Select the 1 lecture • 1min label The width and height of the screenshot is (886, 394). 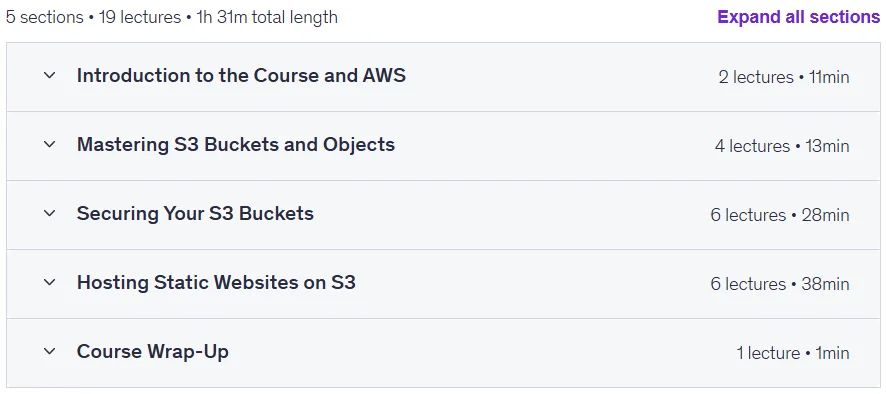pos(793,353)
